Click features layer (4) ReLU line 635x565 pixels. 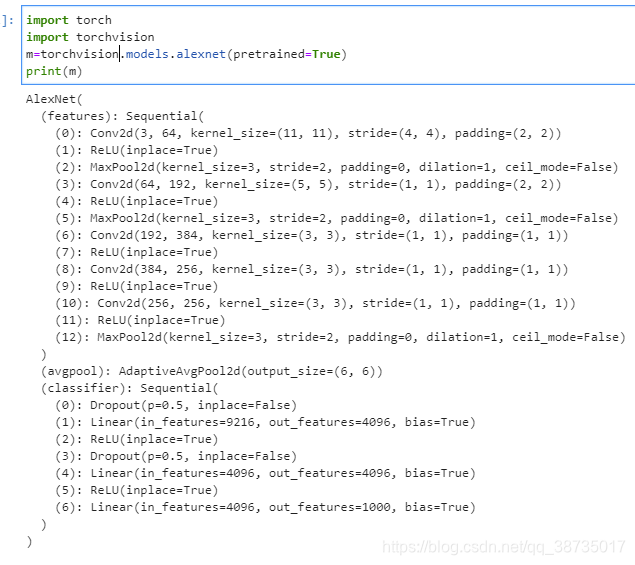tap(136, 201)
